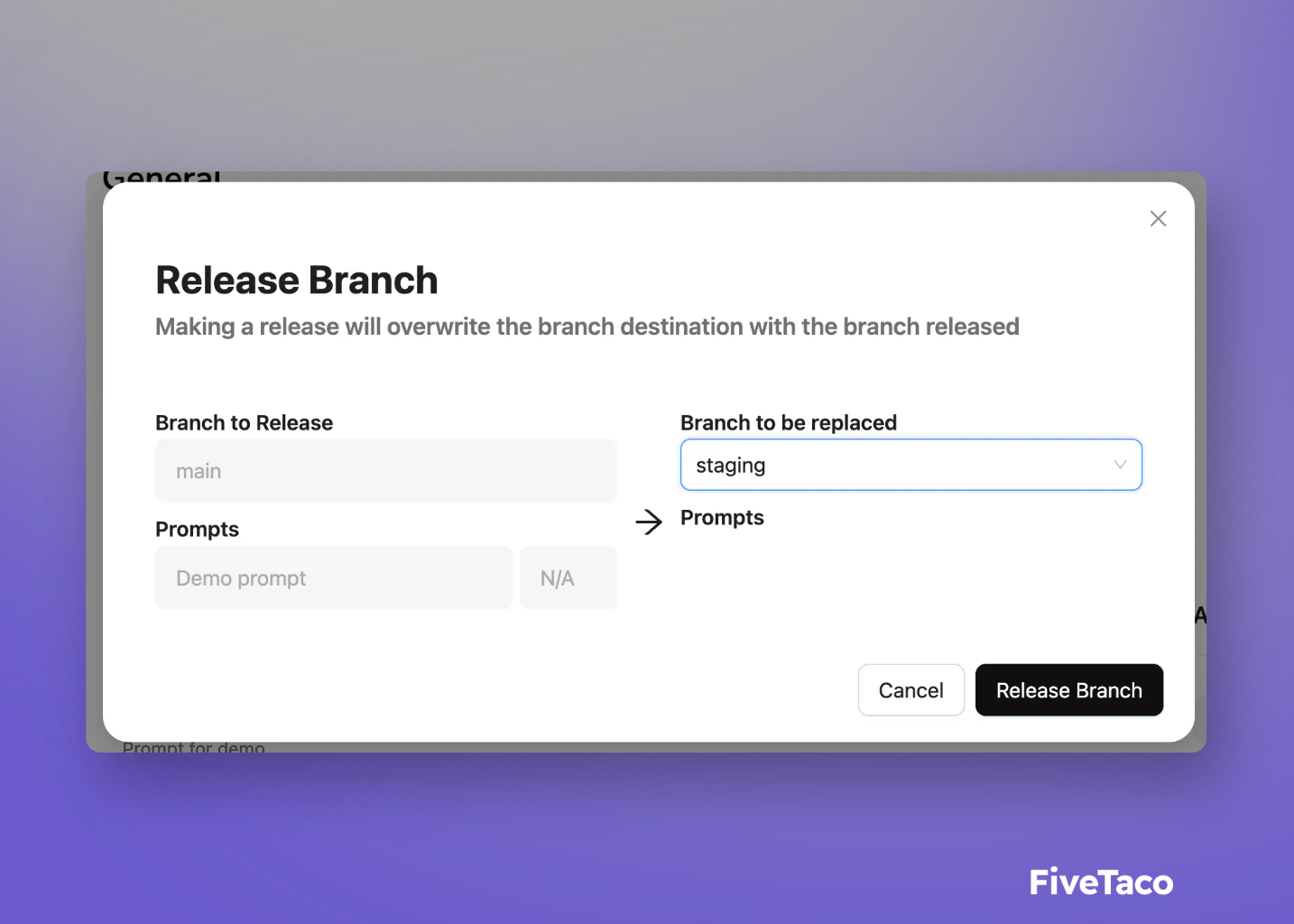Image resolution: width=1294 pixels, height=924 pixels.
Task: Click the Release Branch dialog title
Action: click(x=297, y=280)
